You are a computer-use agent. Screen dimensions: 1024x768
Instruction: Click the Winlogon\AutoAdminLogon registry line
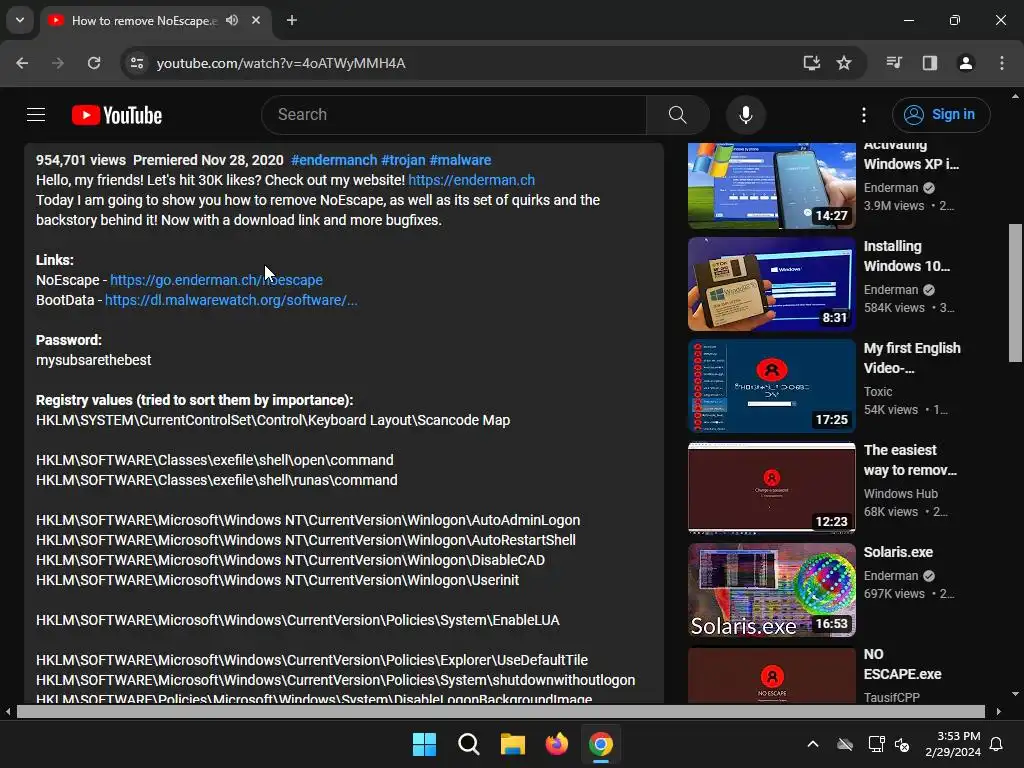[x=308, y=520]
